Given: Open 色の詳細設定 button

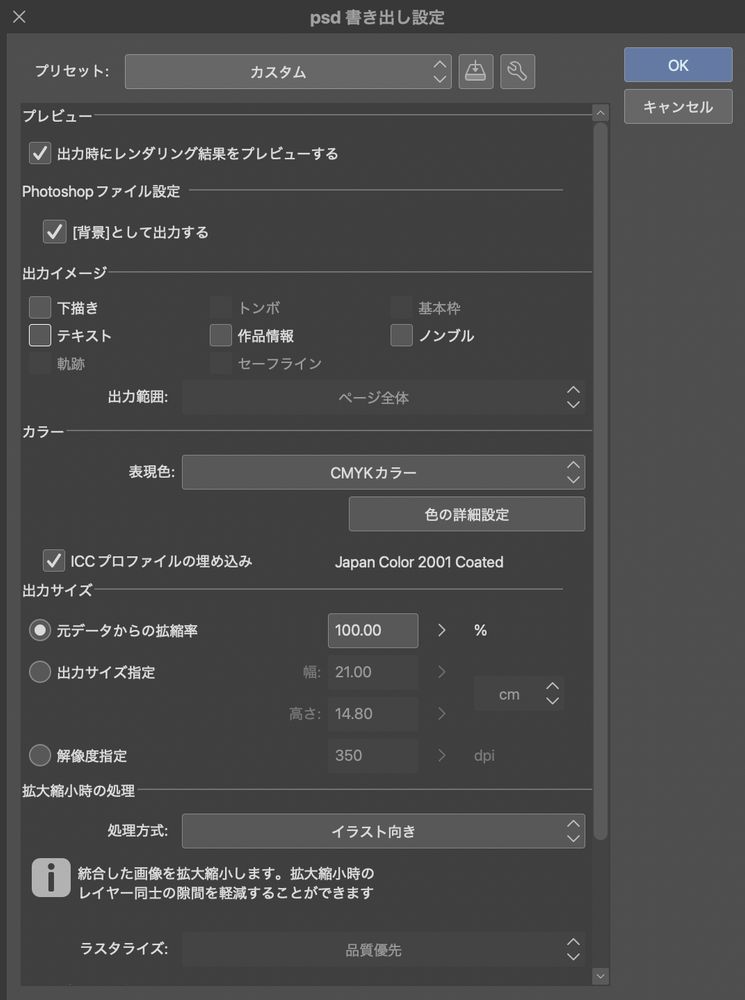Looking at the screenshot, I should 467,515.
